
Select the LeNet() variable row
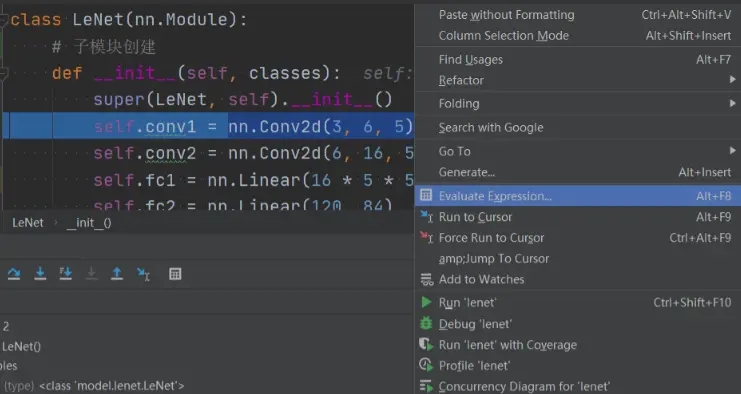coord(21,346)
